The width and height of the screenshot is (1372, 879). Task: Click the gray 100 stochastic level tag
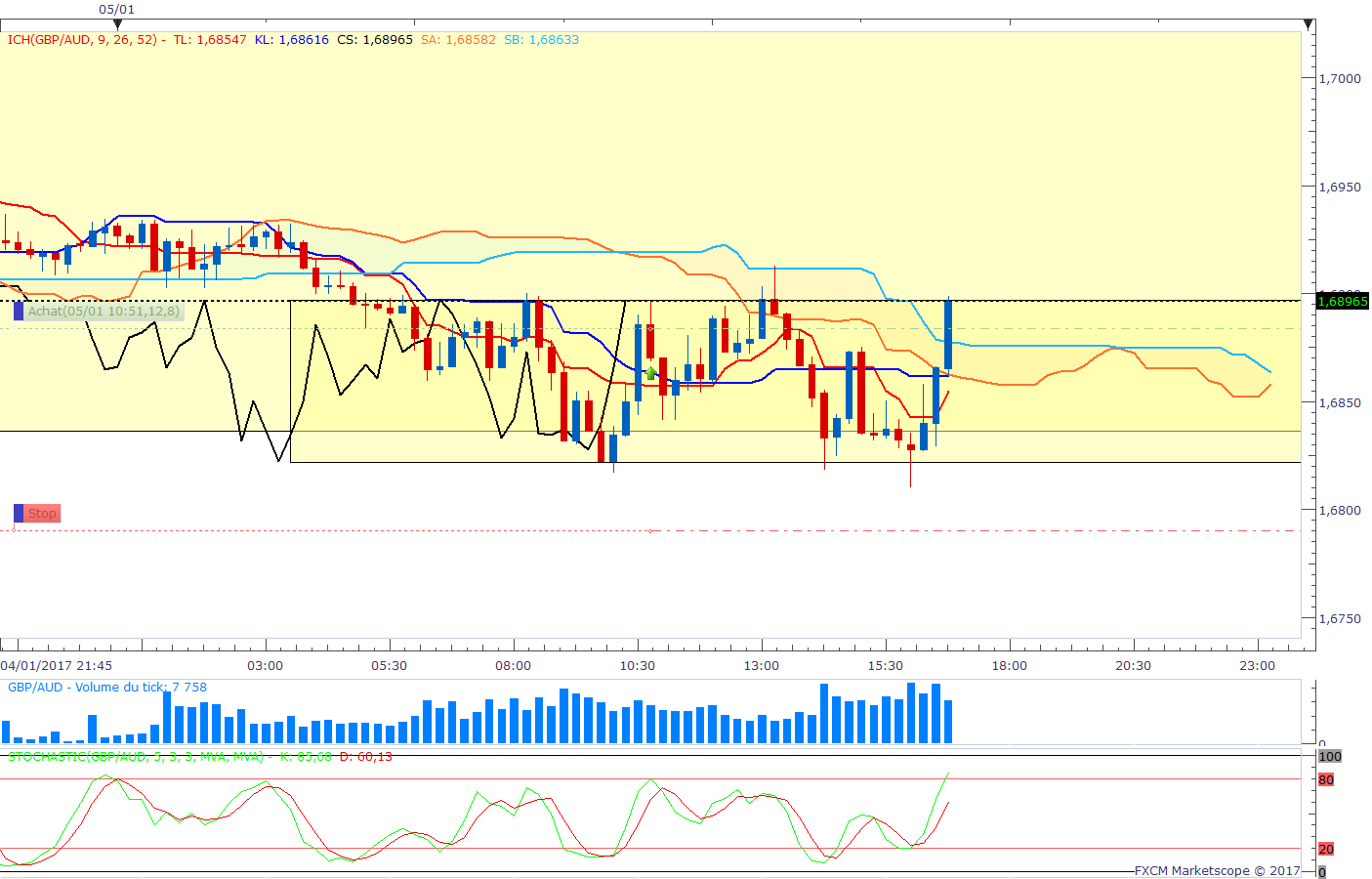point(1330,757)
